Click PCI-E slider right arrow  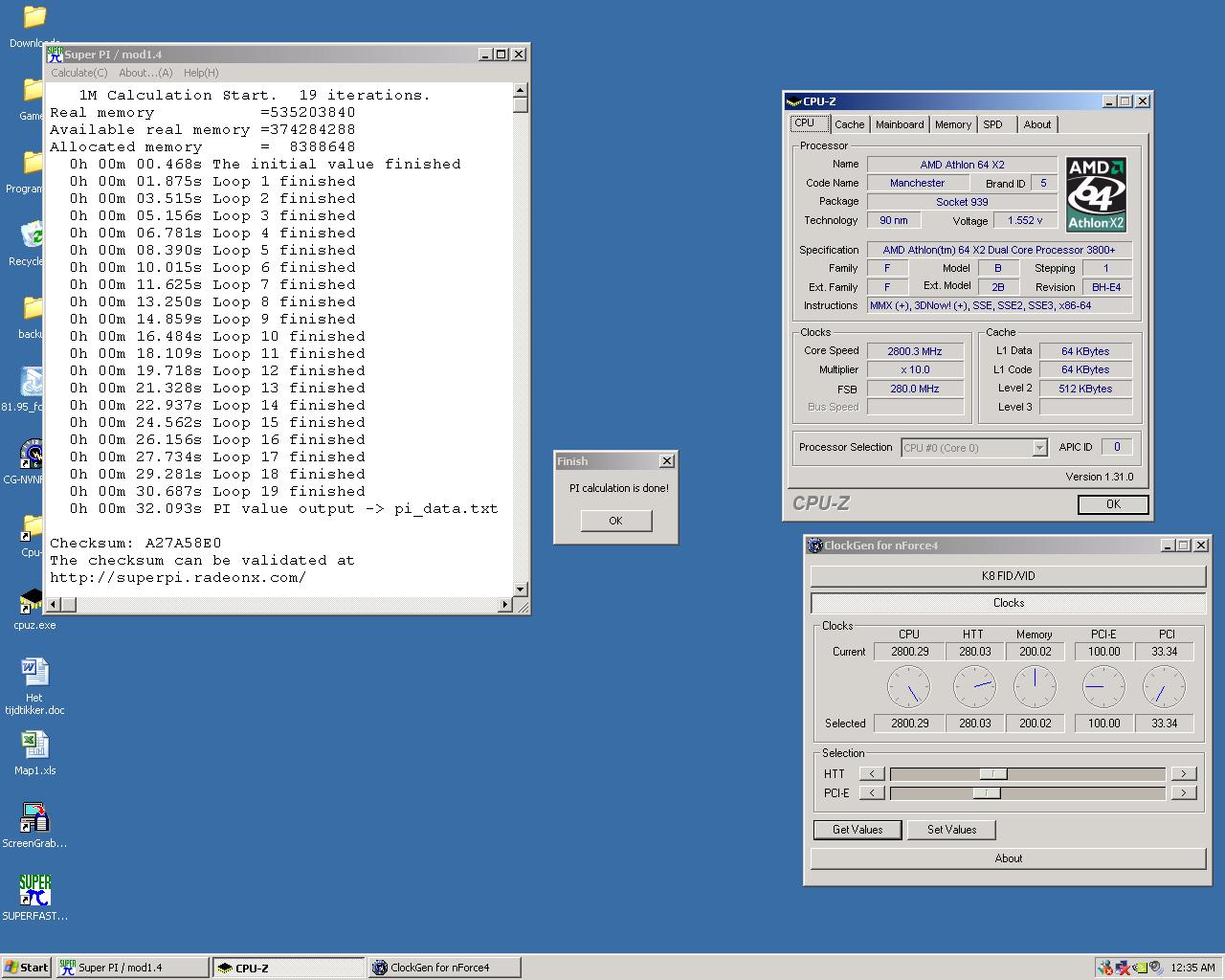click(x=1184, y=792)
